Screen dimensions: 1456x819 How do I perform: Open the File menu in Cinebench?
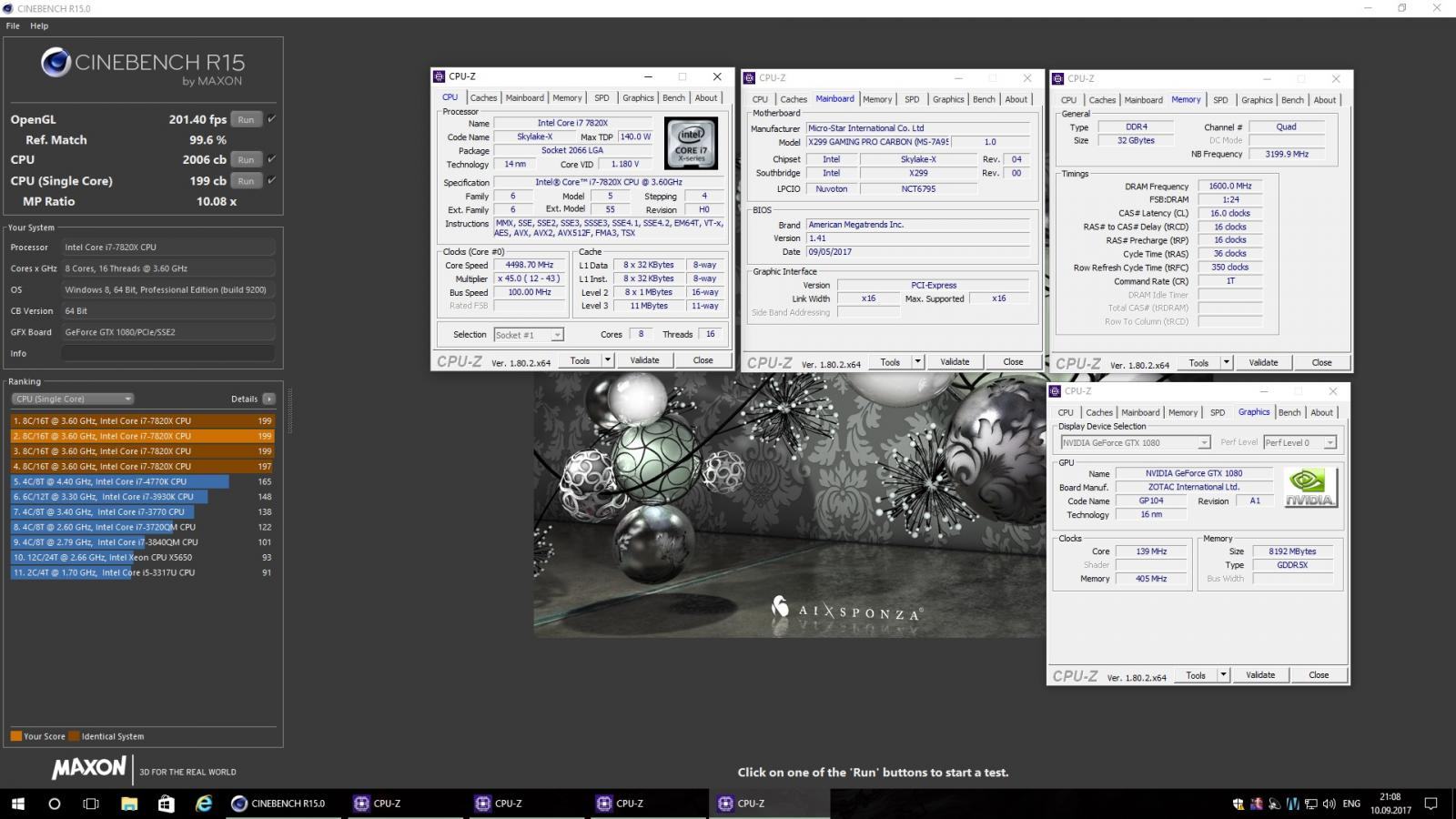click(13, 25)
